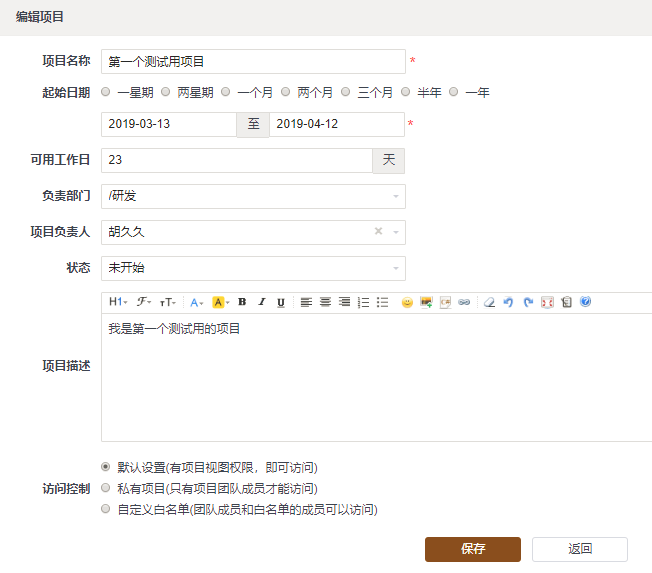Toggle underline formatting

coord(281,302)
